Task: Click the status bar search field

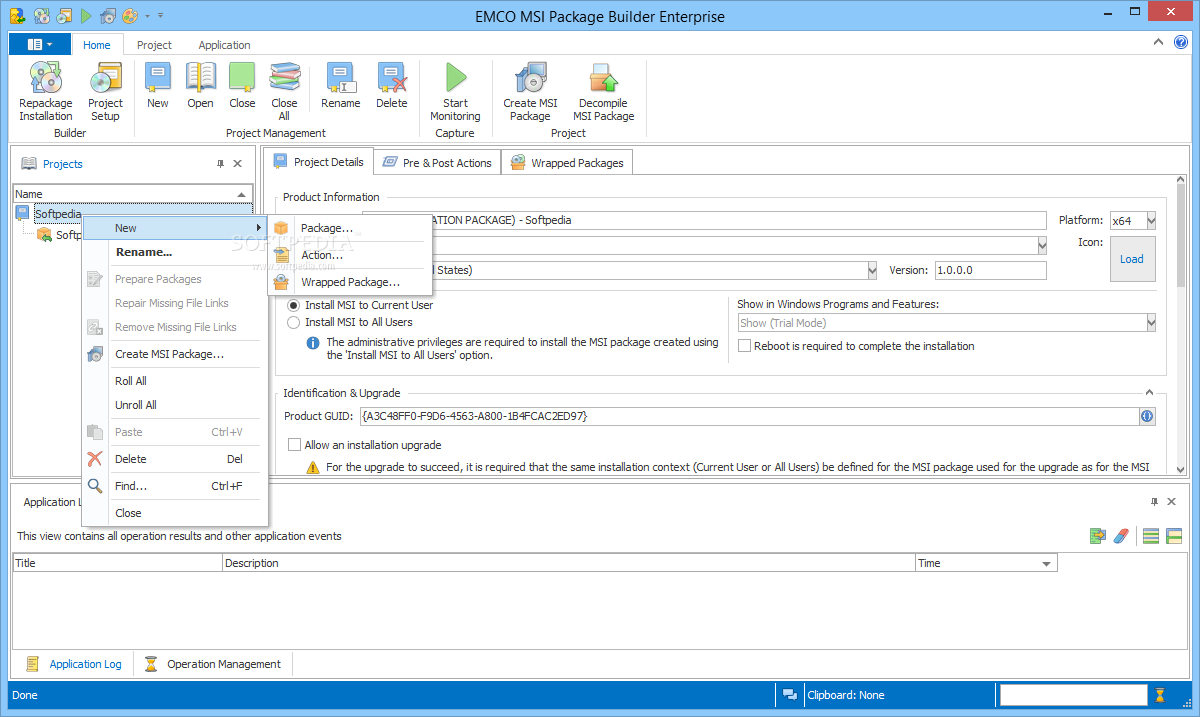Action: (1073, 695)
